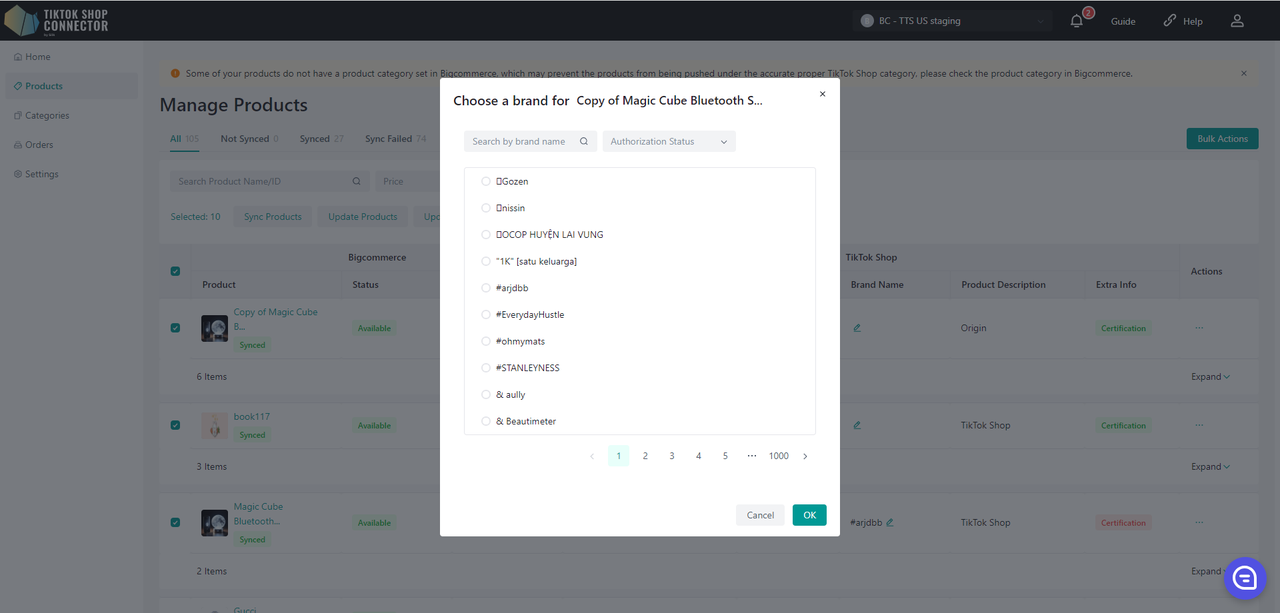Toggle the select-all products checkbox
Image resolution: width=1280 pixels, height=613 pixels.
(175, 271)
